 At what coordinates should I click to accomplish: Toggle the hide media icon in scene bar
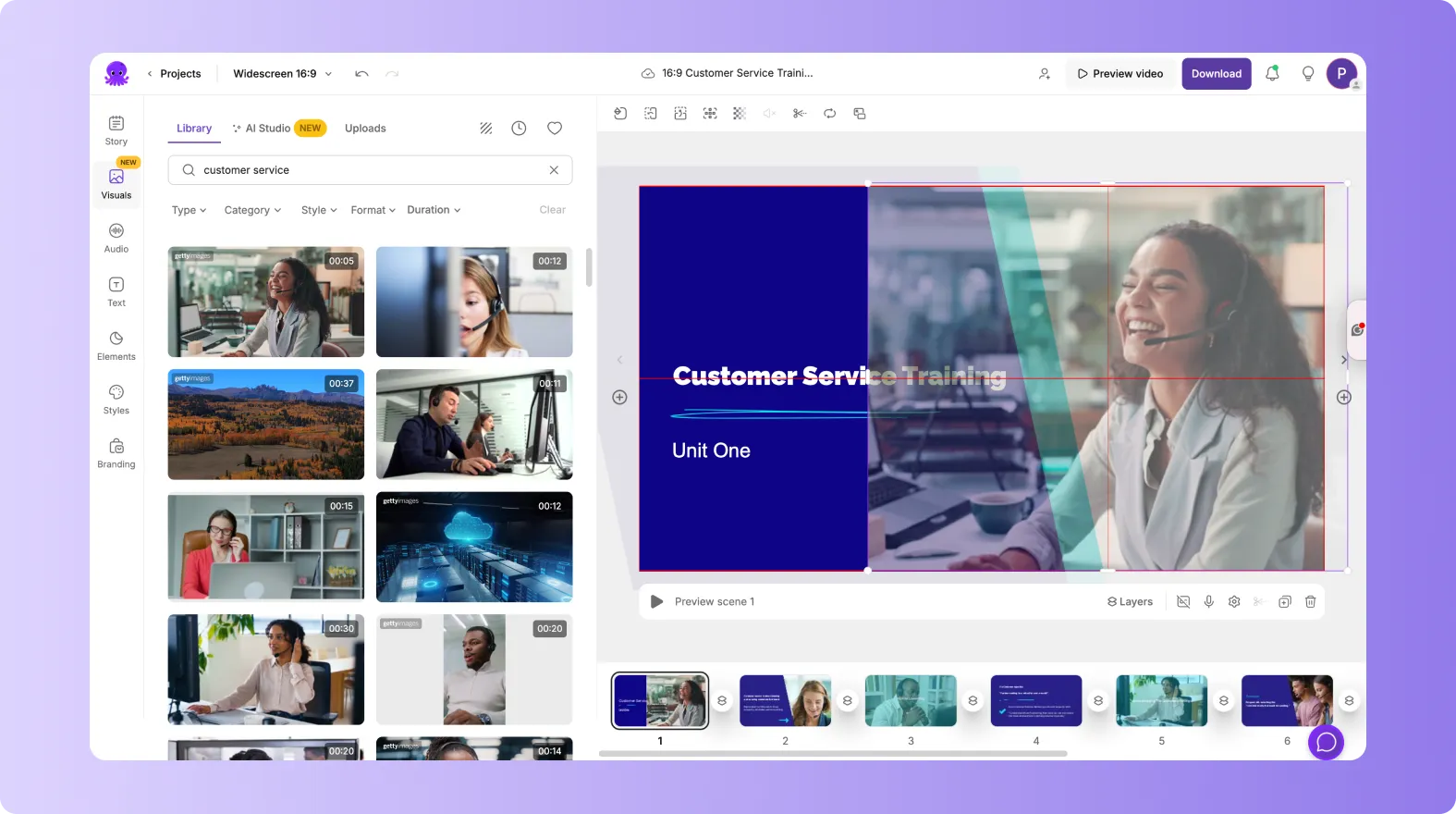point(1183,602)
